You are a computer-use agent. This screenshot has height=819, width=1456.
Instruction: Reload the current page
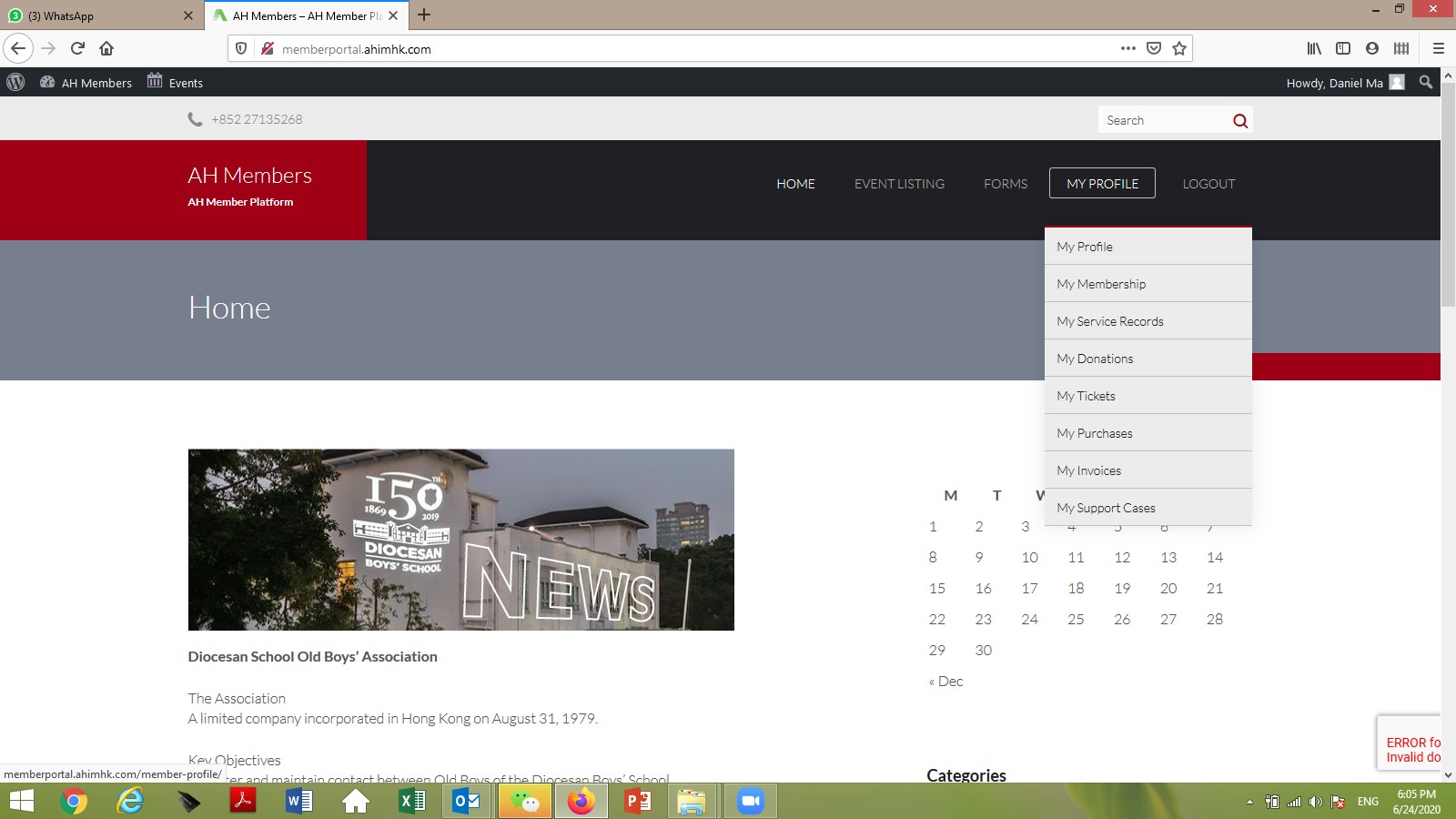tap(77, 48)
